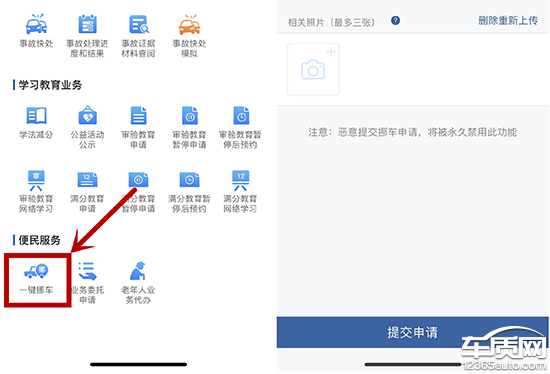Click the 恶意提交挪车申请 warning note
Screen dimensions: 550x374
pyautogui.click(x=412, y=132)
